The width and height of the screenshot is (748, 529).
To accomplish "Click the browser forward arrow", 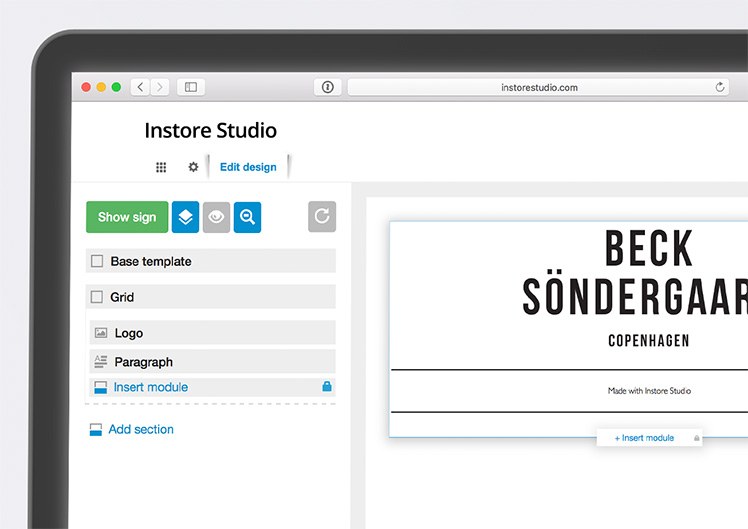I will click(160, 87).
